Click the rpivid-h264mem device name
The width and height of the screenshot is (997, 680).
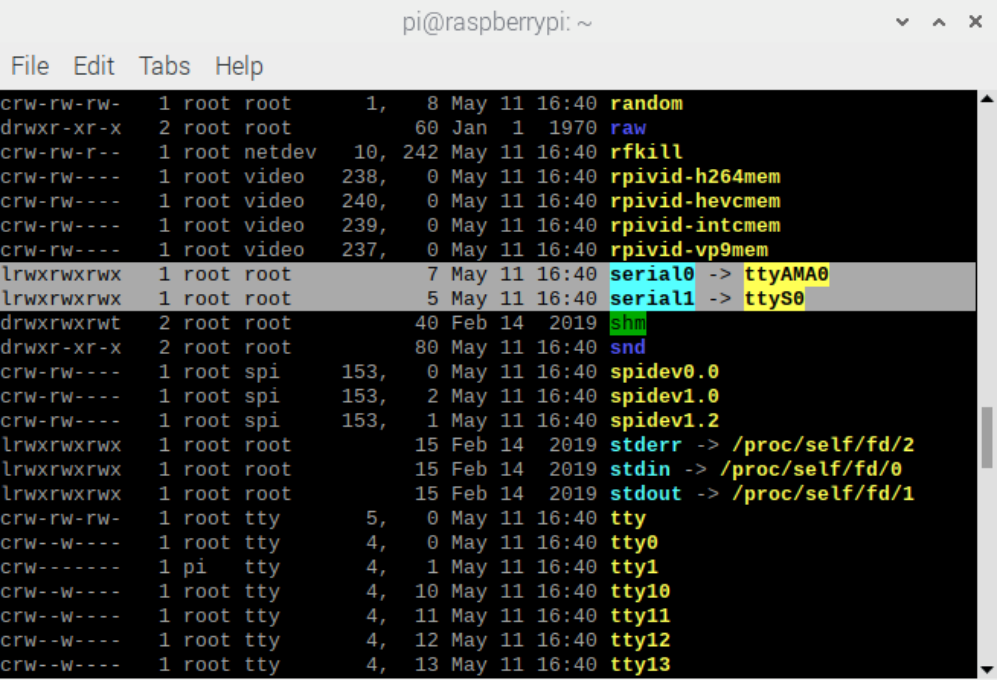pos(695,177)
